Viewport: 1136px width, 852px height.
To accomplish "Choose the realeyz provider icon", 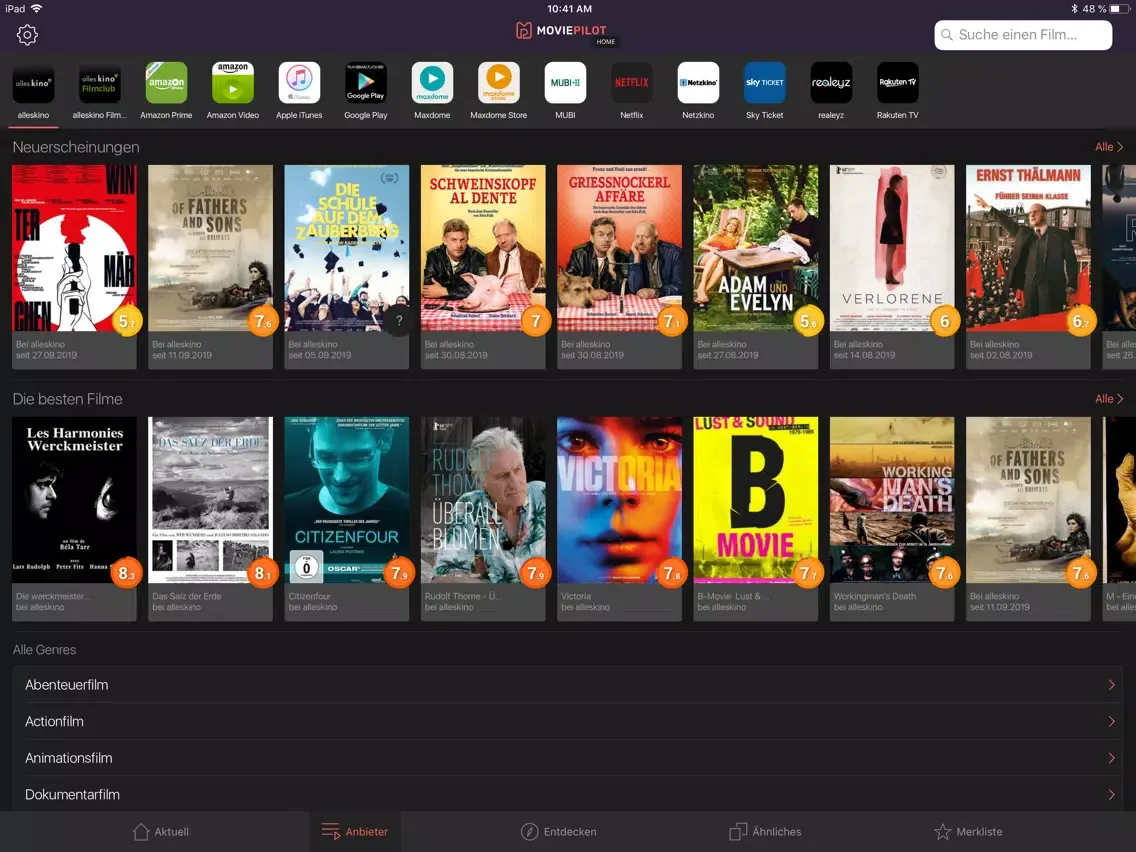I will (x=831, y=83).
